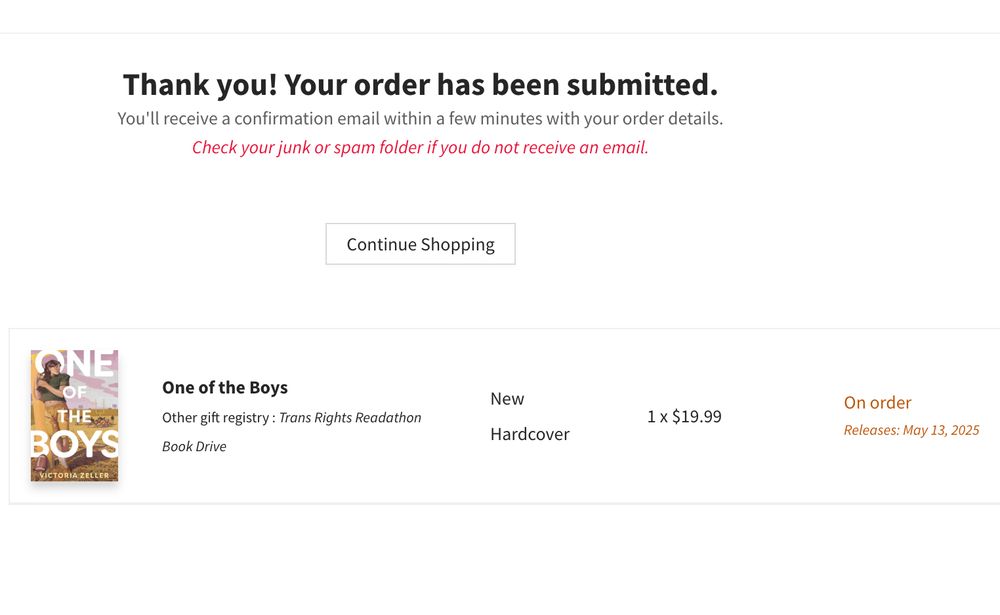Click the large BOYS word on book cover
This screenshot has height=615, width=1000.
click(75, 443)
